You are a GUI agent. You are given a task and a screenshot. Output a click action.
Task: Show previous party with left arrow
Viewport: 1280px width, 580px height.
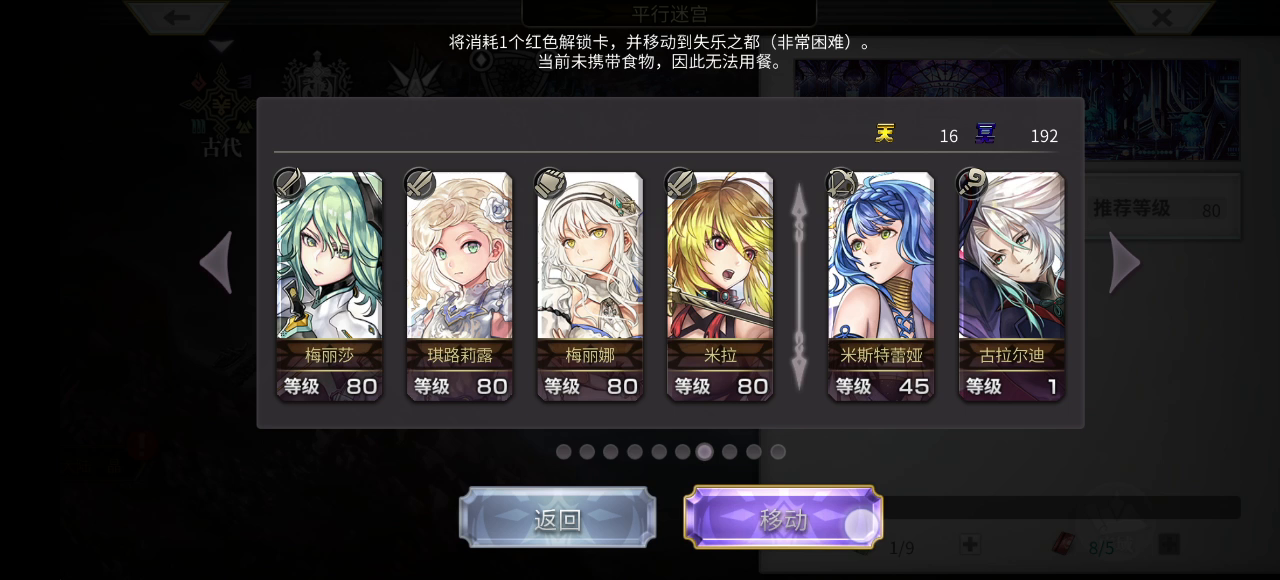pyautogui.click(x=216, y=263)
